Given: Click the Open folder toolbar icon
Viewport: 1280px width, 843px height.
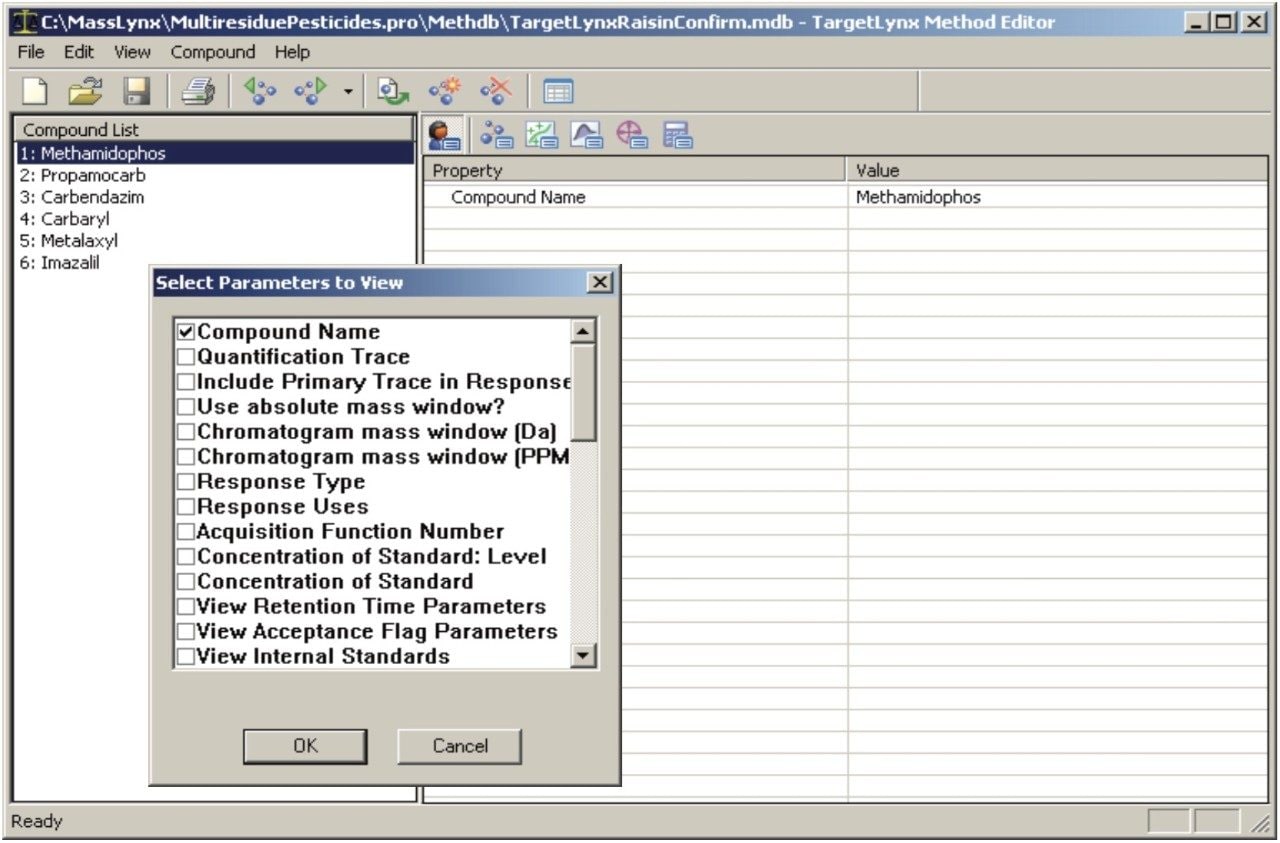Looking at the screenshot, I should tap(86, 92).
